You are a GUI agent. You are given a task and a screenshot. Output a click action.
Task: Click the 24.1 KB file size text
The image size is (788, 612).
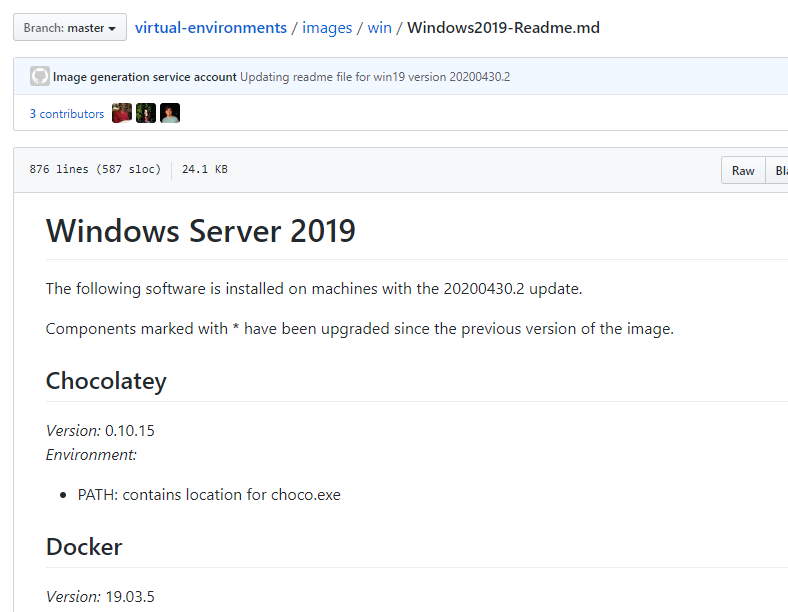coord(204,170)
